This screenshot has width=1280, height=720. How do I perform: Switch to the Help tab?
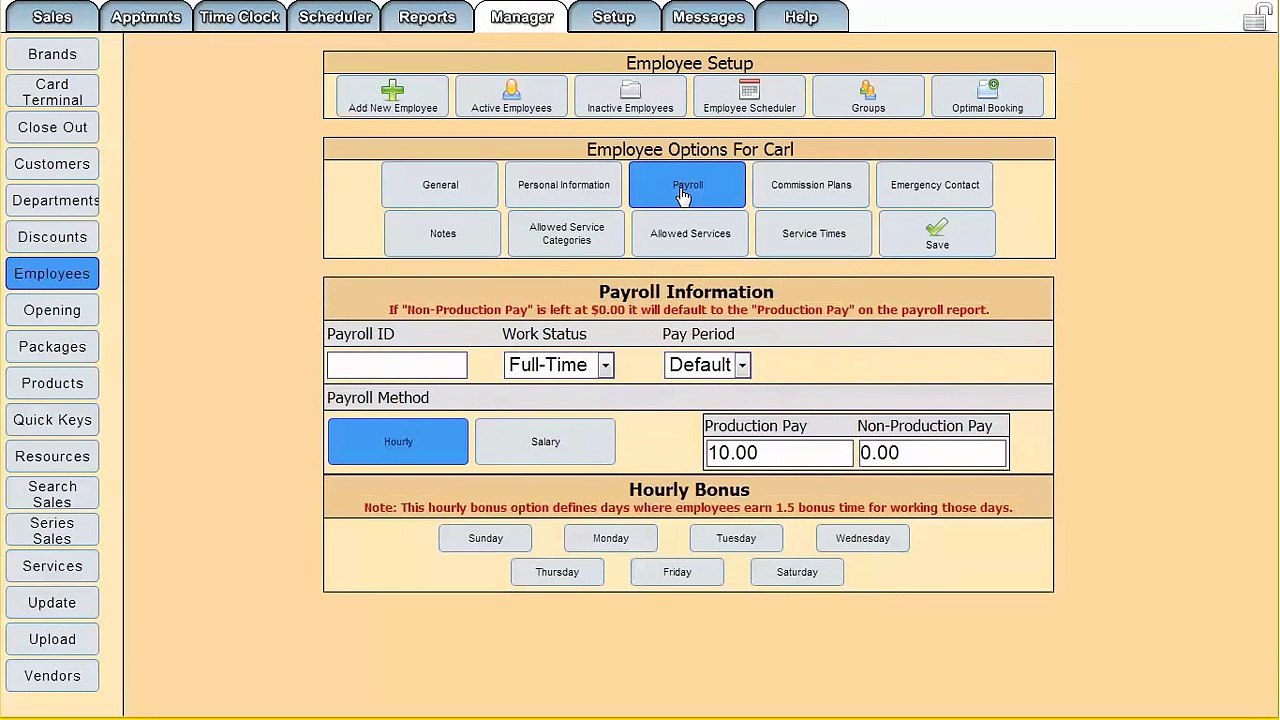[801, 17]
